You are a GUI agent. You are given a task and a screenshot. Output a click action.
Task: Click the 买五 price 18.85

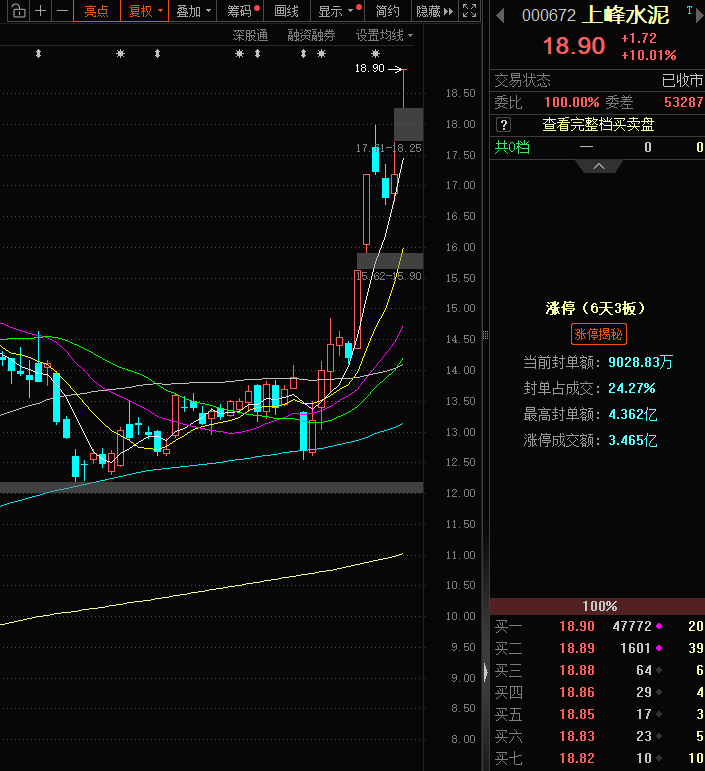pos(577,714)
